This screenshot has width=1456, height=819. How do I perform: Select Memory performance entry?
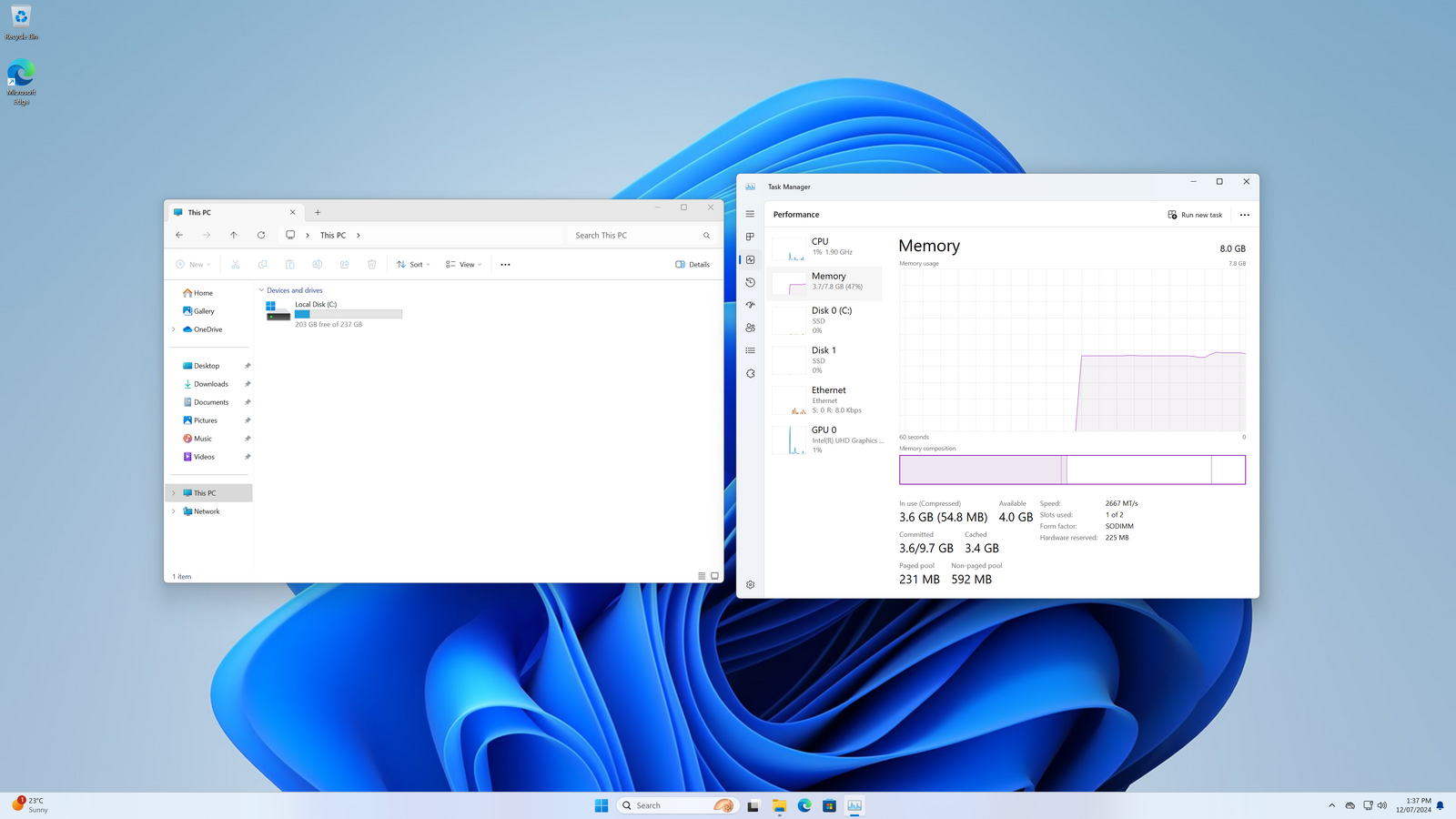(x=826, y=282)
